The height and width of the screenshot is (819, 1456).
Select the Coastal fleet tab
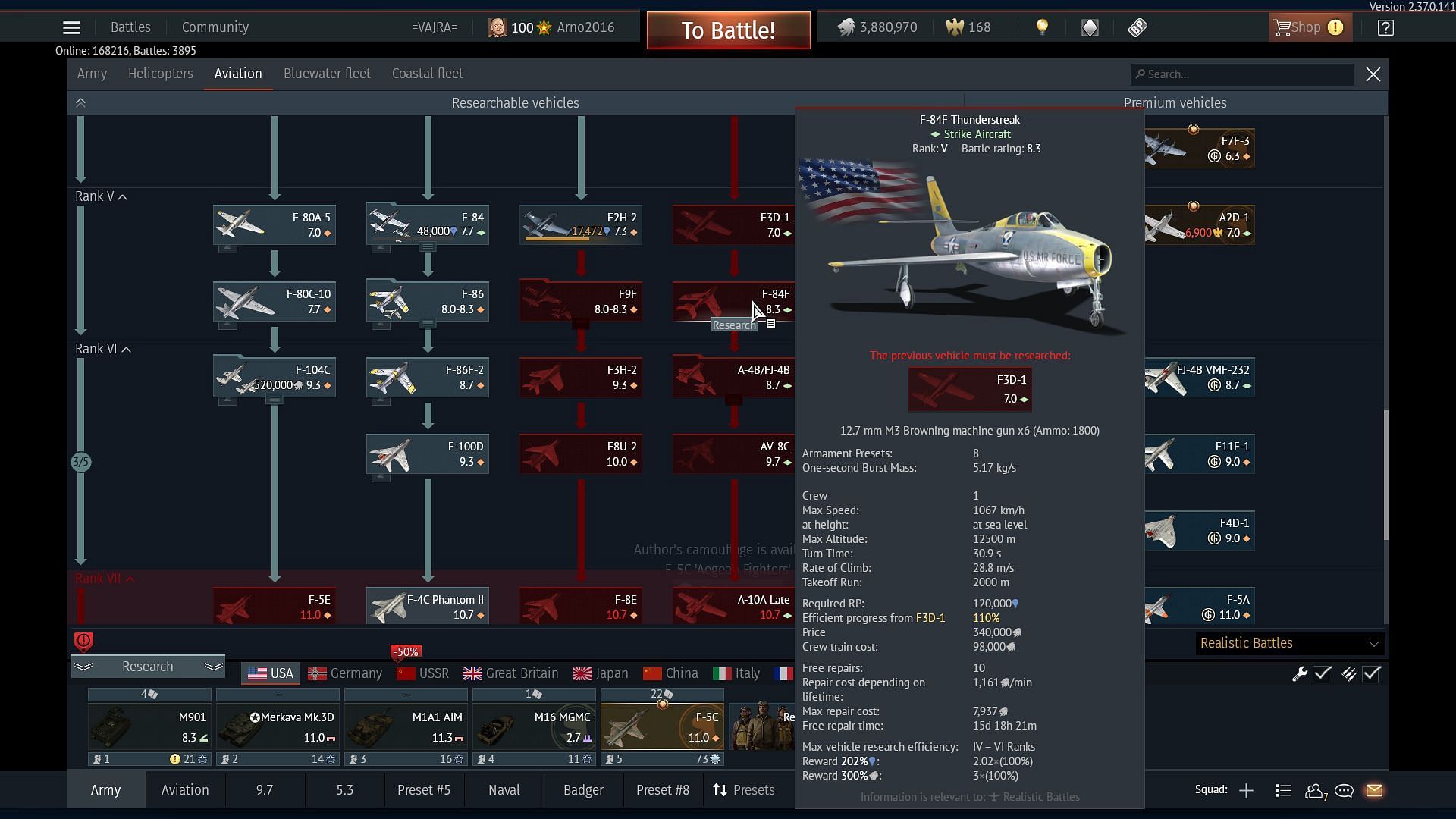[427, 73]
